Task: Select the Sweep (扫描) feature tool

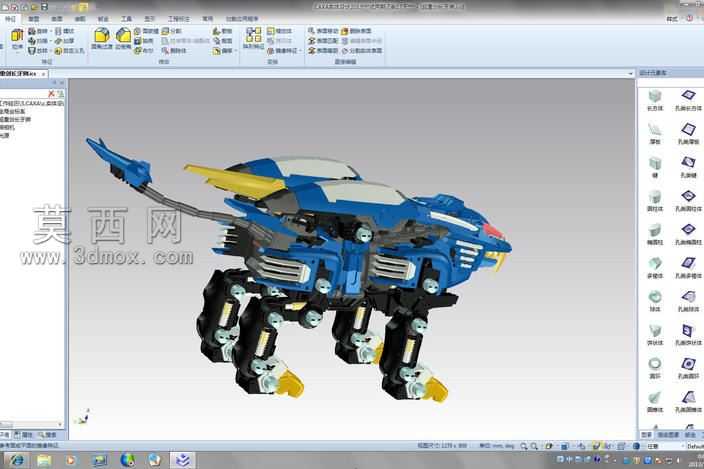Action: coord(38,41)
